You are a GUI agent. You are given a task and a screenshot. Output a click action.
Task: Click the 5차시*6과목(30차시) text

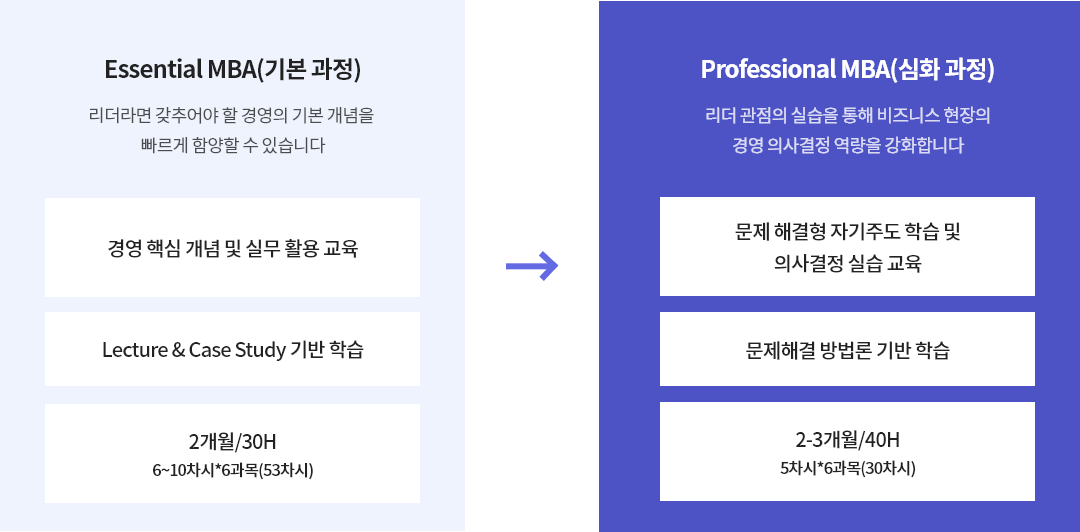pos(847,469)
